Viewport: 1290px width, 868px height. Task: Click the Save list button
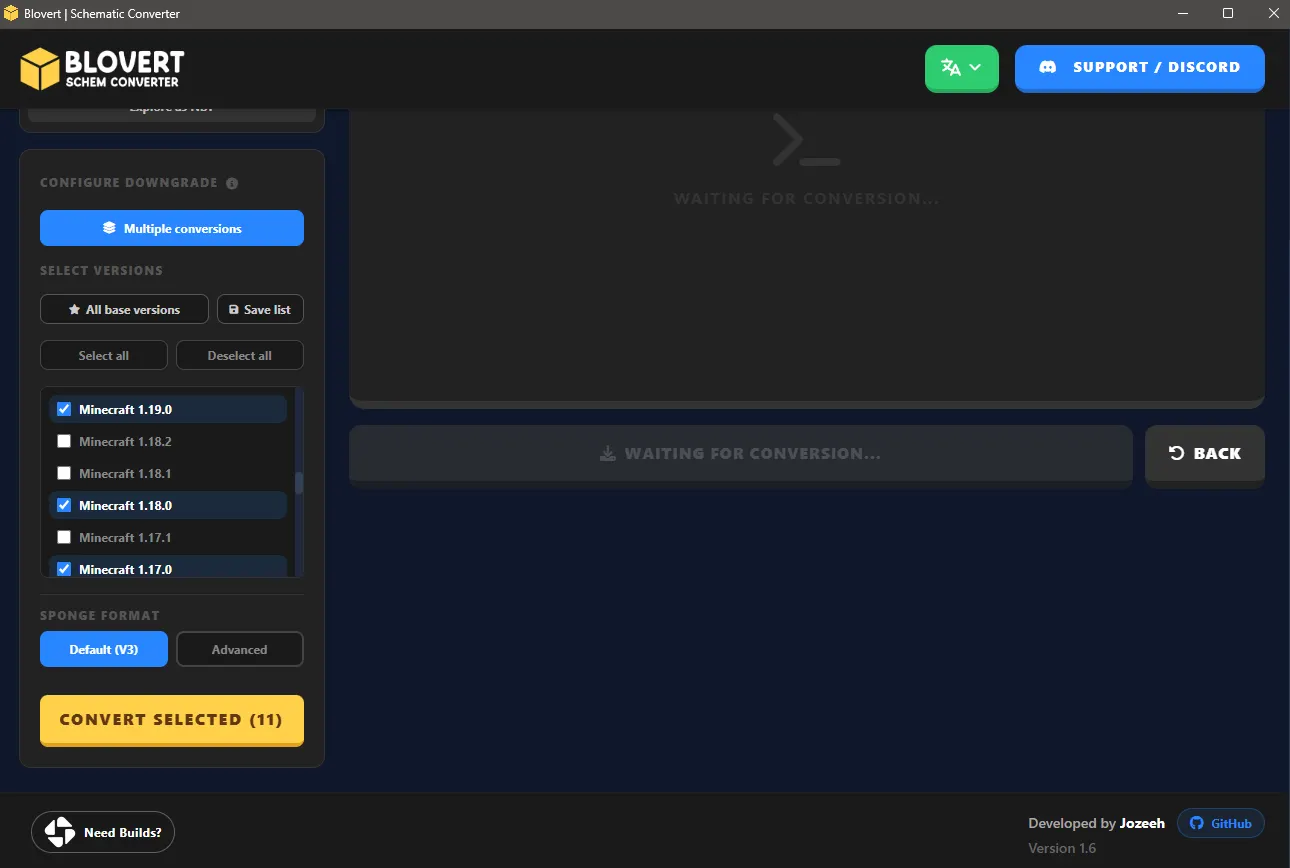click(x=260, y=309)
